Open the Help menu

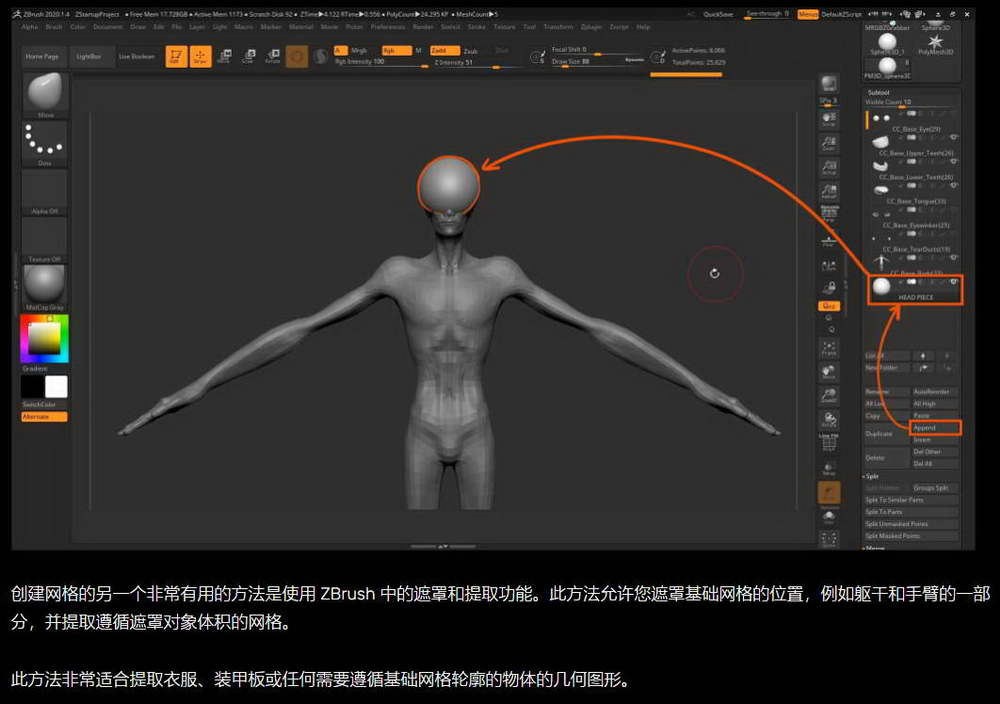click(643, 27)
